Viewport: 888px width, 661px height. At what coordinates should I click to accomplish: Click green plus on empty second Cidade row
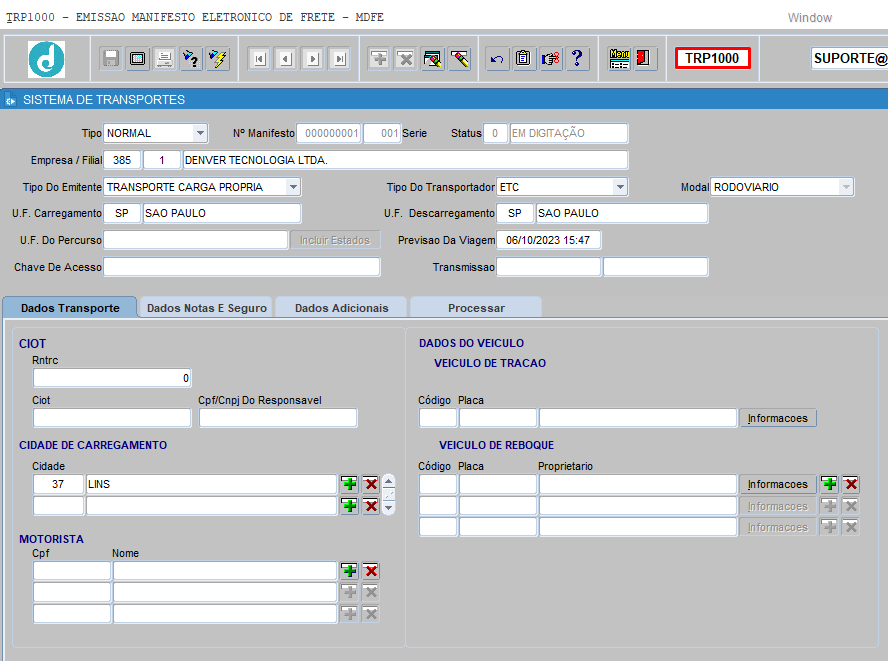349,506
